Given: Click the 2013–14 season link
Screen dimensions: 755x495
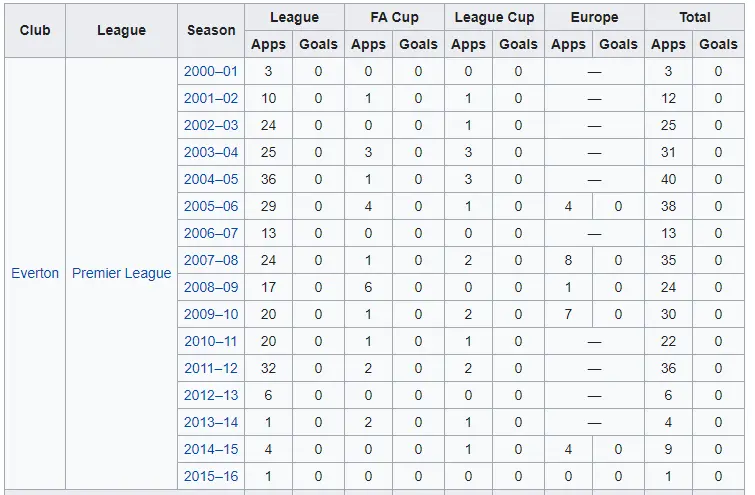Looking at the screenshot, I should [211, 423].
